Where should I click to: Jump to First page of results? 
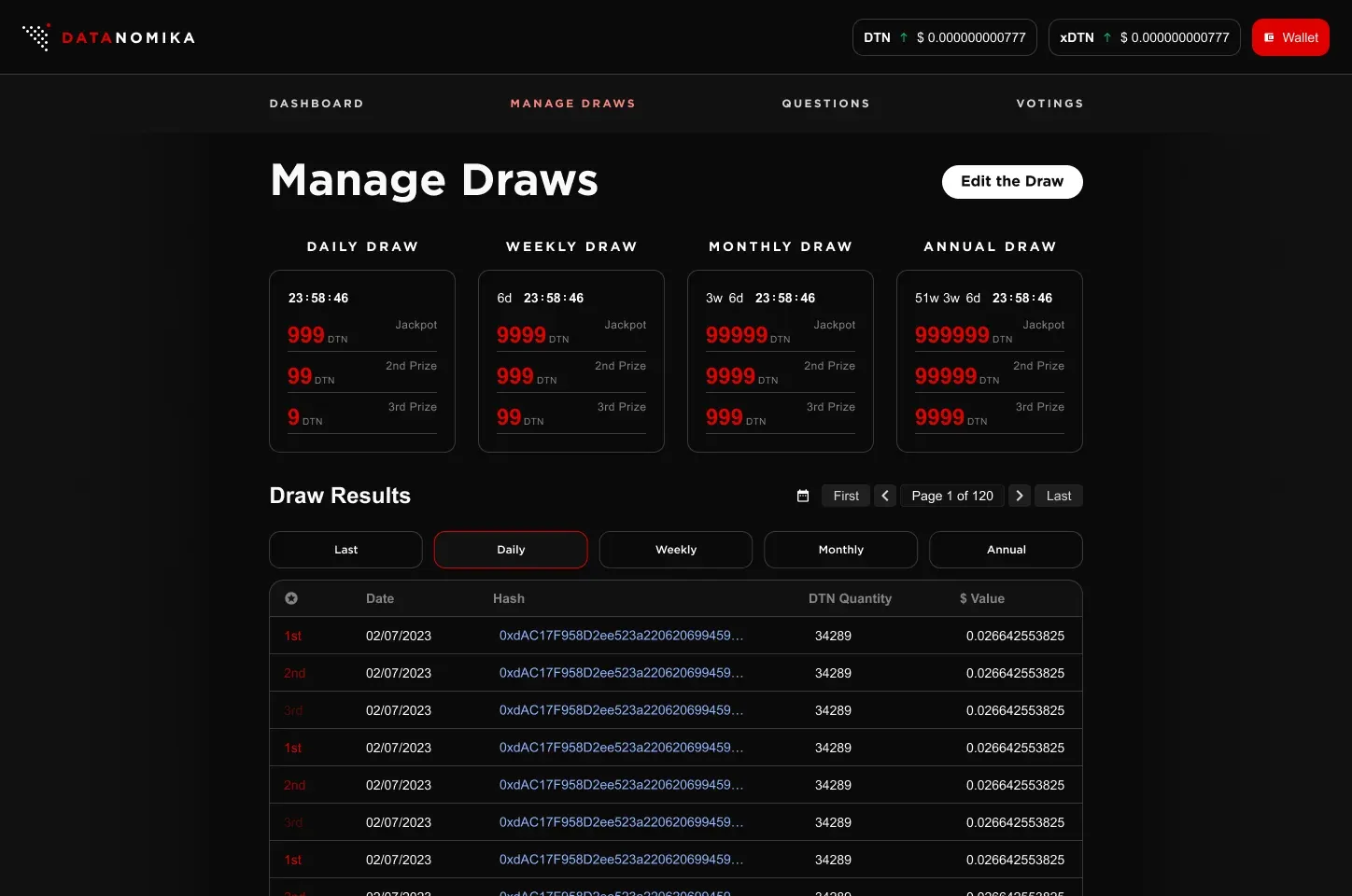pos(846,496)
